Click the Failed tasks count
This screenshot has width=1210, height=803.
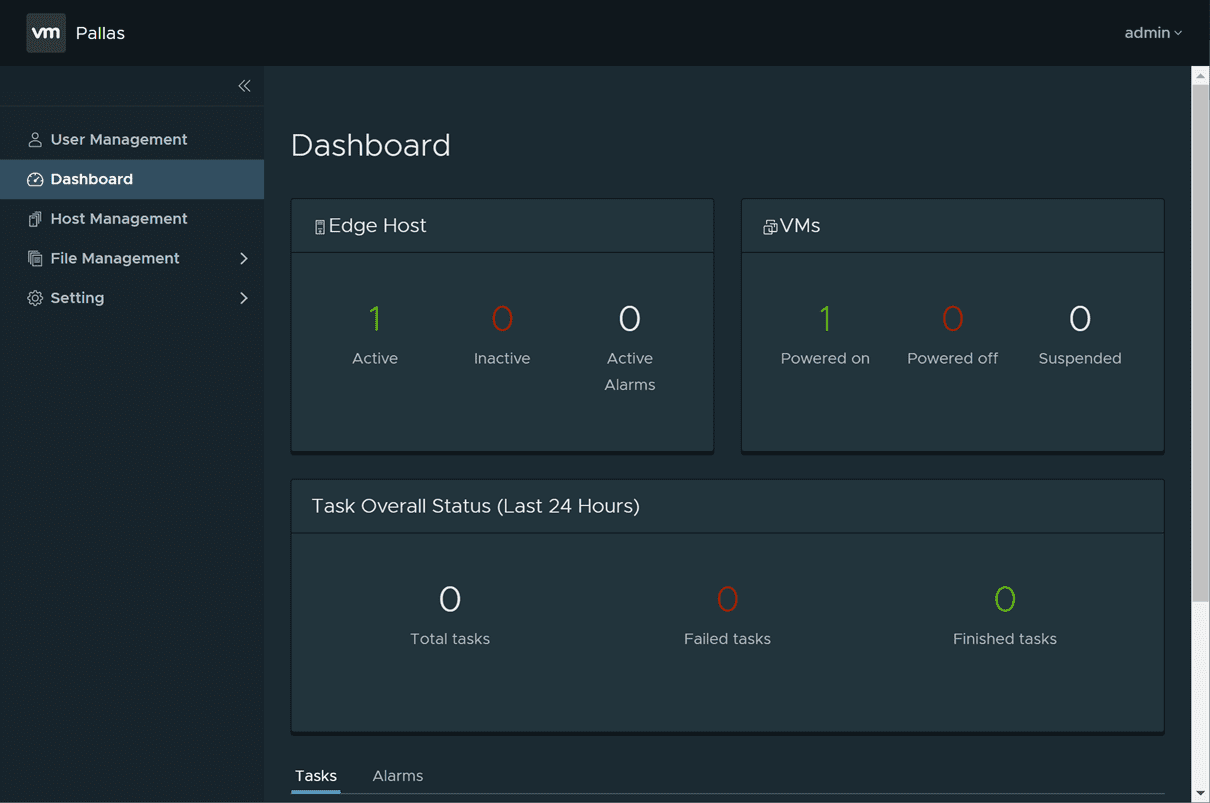coord(727,599)
